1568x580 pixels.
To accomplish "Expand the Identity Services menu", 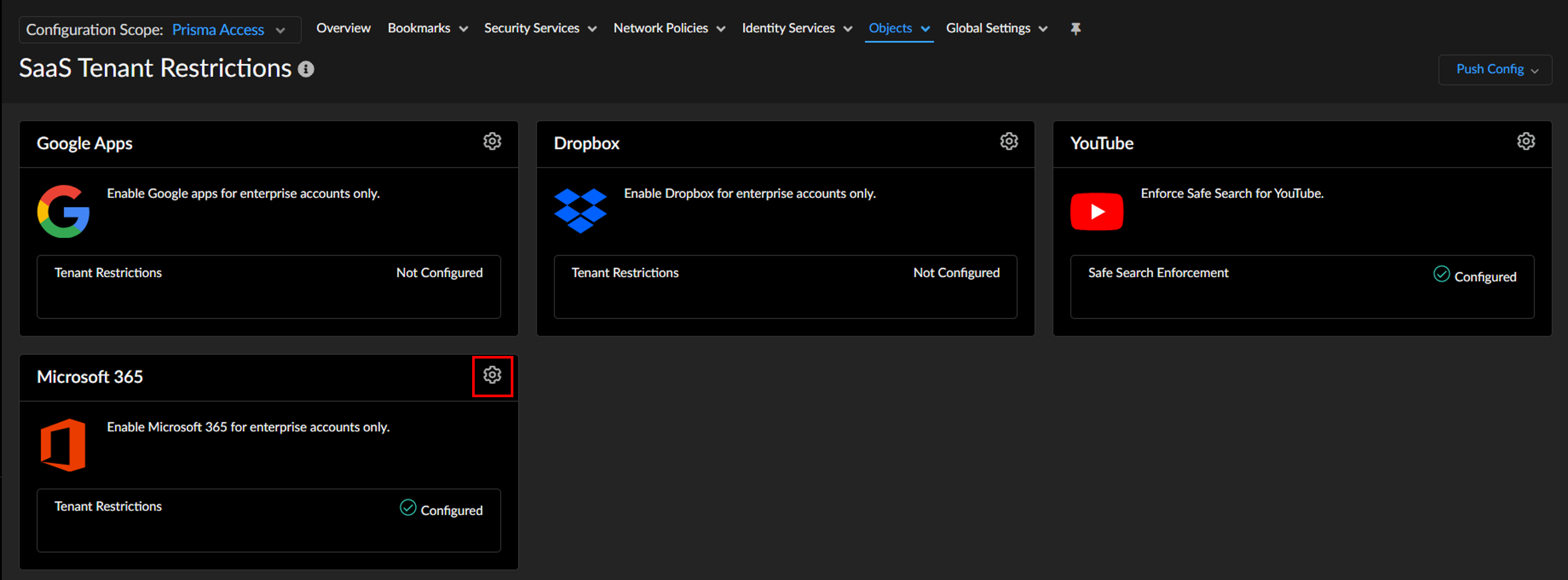I will click(797, 28).
